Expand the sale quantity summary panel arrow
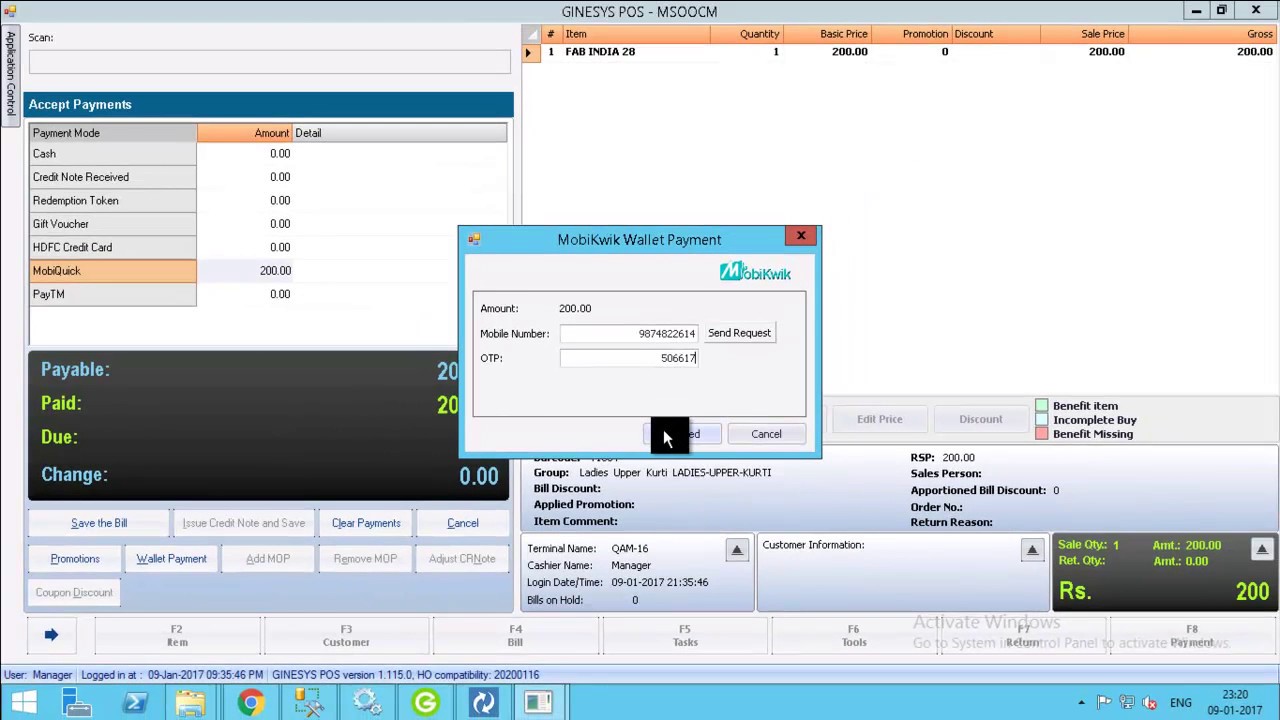 pos(1261,550)
